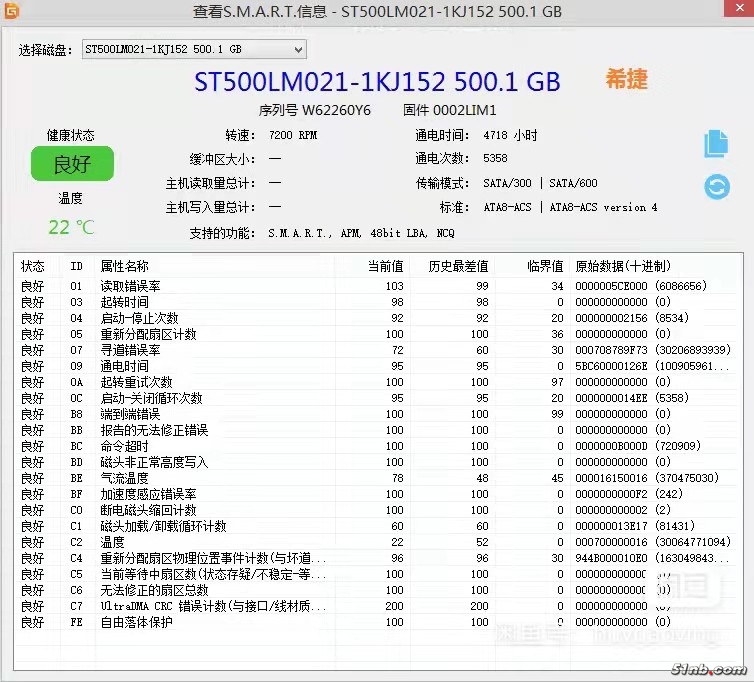The image size is (754, 682).
Task: Close the S.M.A.R.T. information window
Action: 739,8
